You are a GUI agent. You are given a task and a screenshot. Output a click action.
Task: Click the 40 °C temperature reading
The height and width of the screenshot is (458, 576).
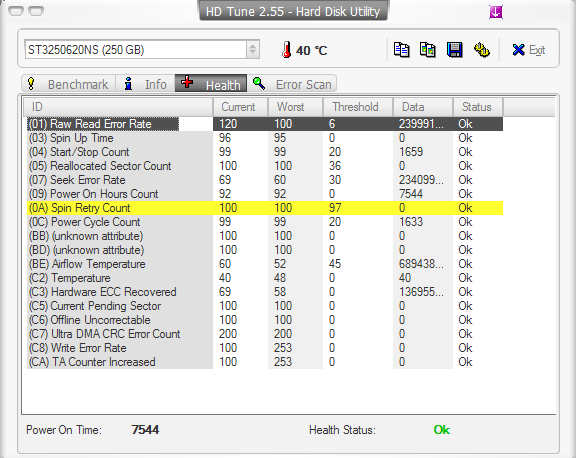312,50
